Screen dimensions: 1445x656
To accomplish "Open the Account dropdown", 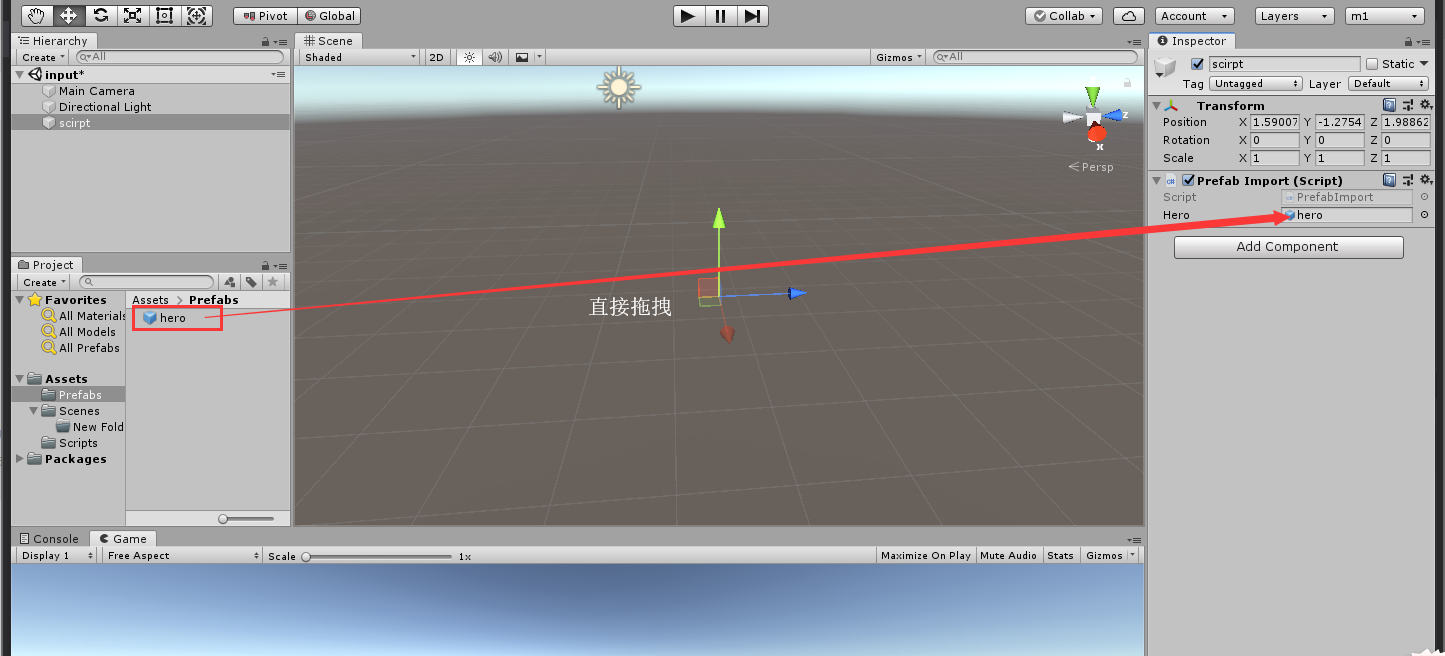I will pos(1195,16).
